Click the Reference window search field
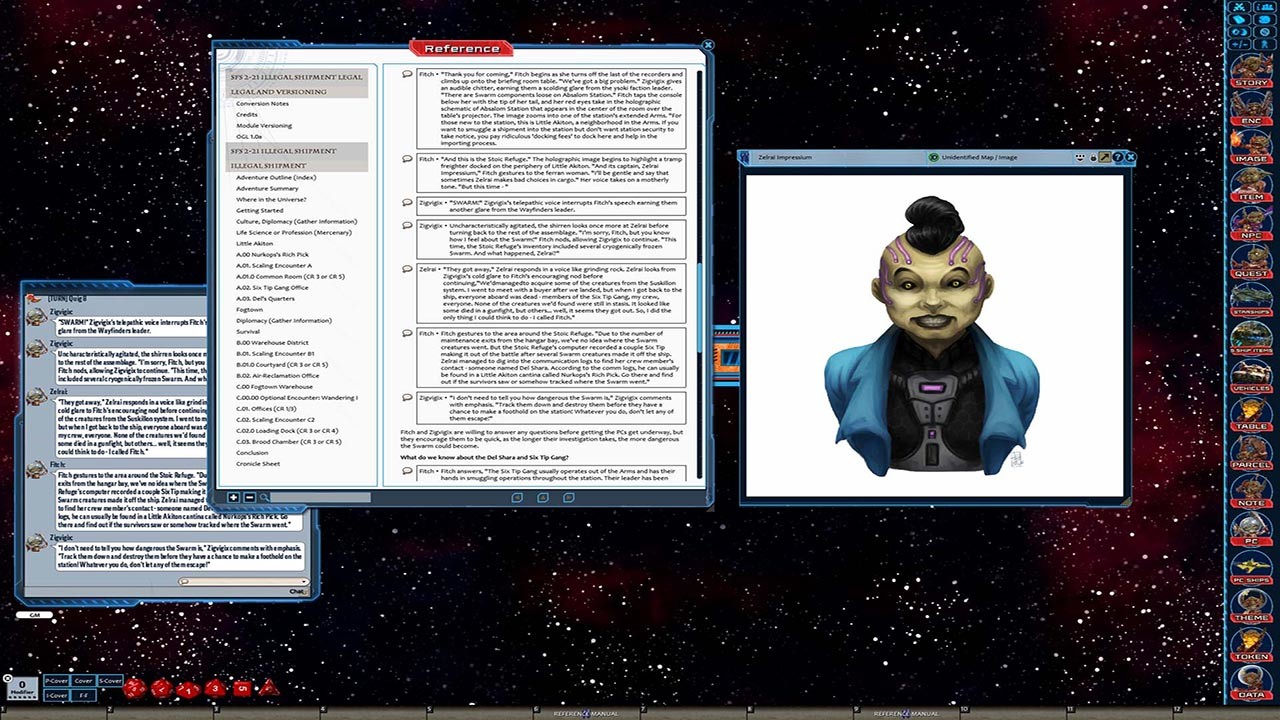 click(x=320, y=497)
